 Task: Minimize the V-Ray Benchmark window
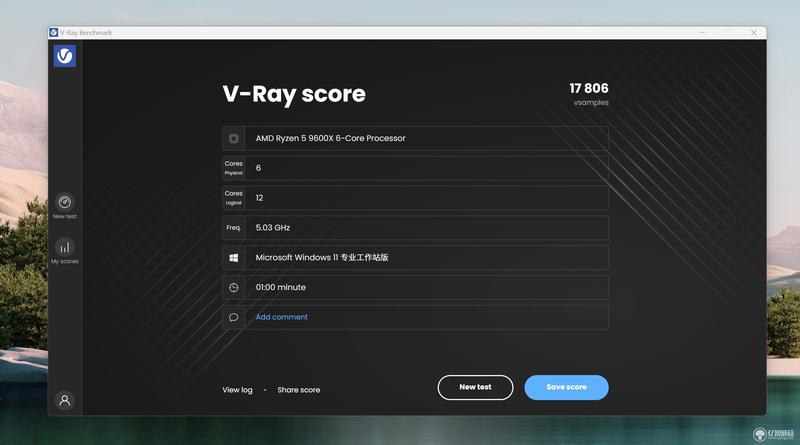point(703,33)
